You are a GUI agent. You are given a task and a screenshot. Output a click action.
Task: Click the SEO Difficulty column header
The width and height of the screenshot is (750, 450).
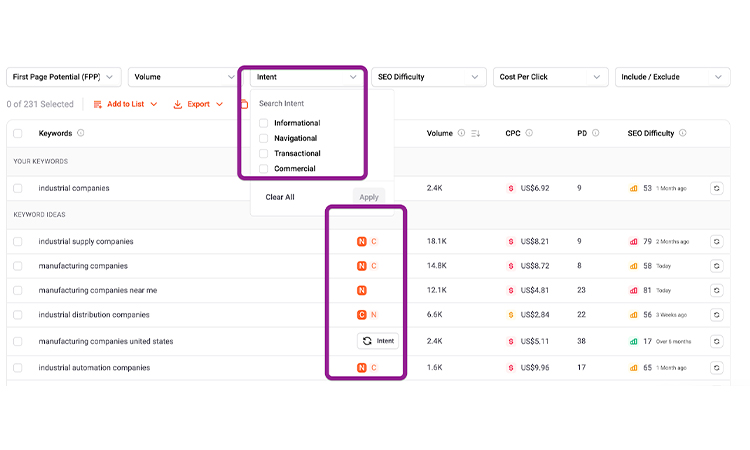pos(651,133)
